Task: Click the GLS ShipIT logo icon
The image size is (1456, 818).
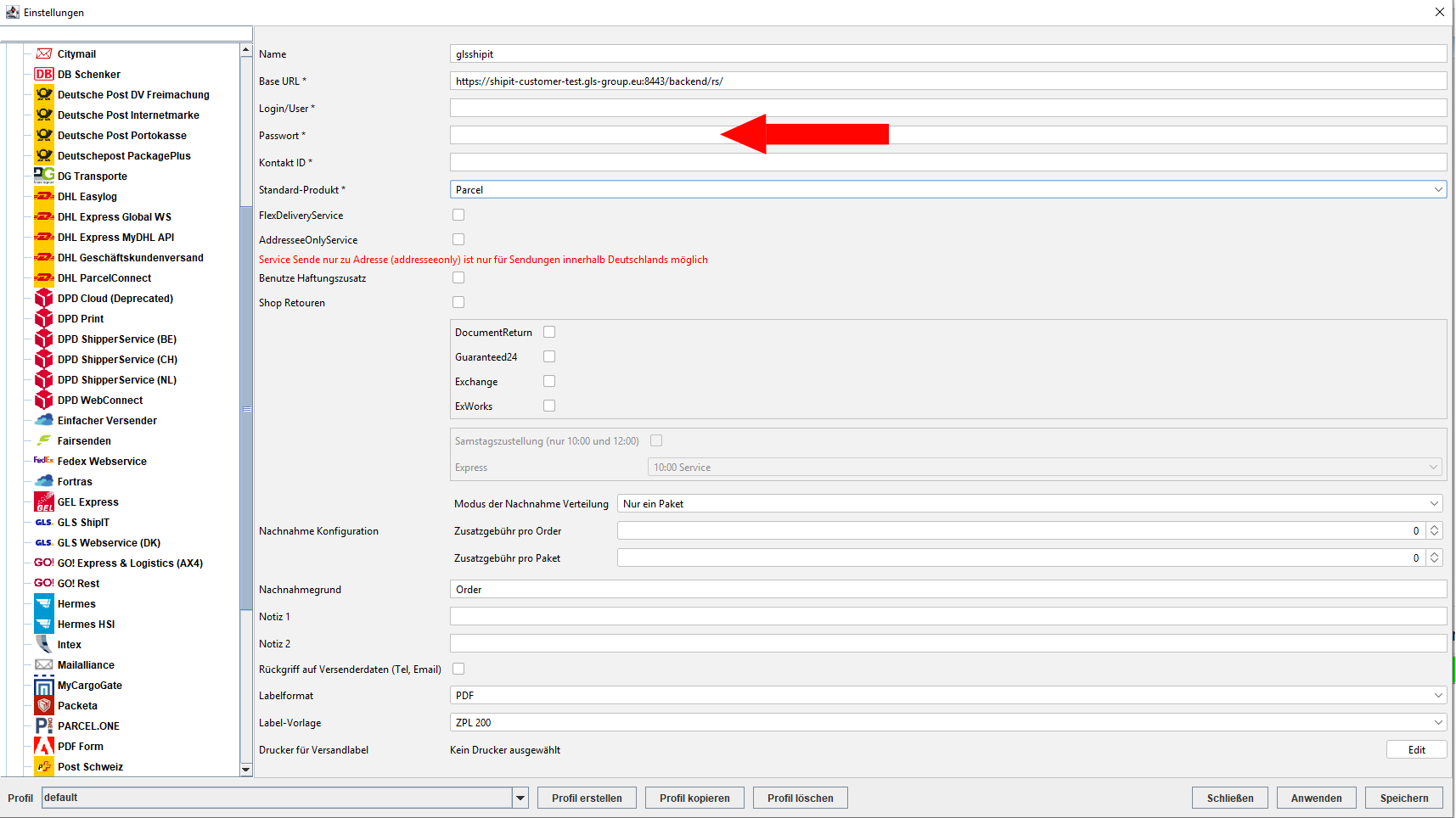Action: click(44, 522)
